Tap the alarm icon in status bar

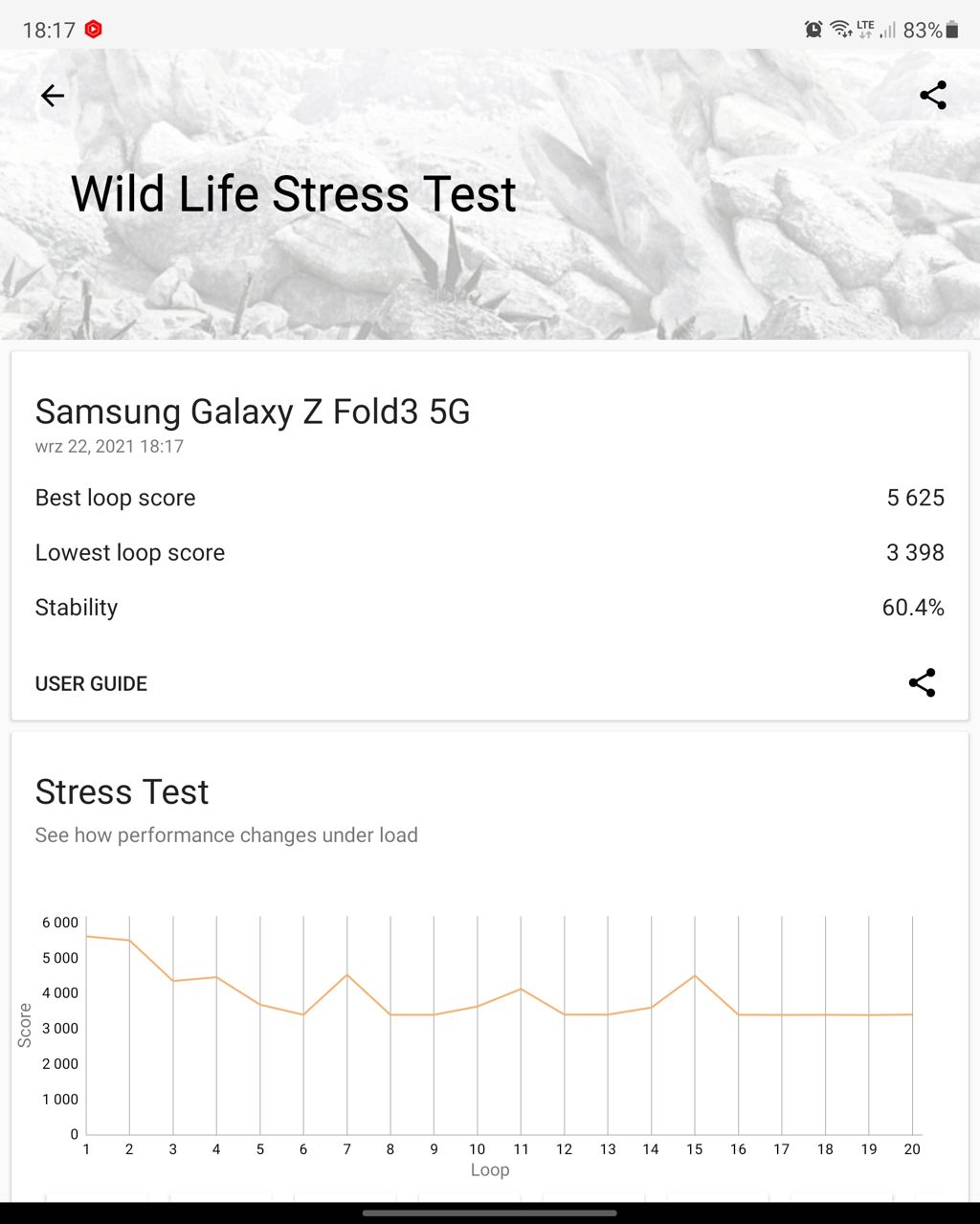coord(813,30)
